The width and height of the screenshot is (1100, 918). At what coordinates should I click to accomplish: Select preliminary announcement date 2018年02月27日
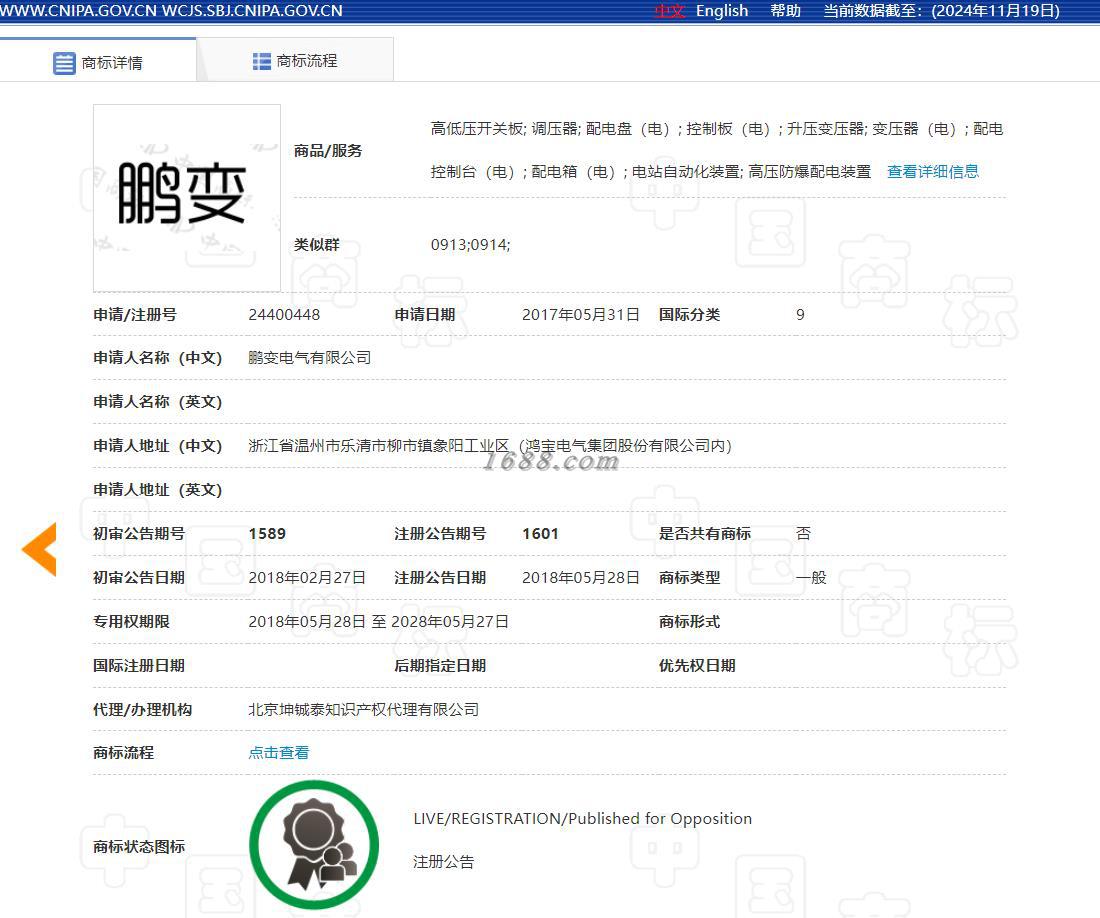click(307, 578)
